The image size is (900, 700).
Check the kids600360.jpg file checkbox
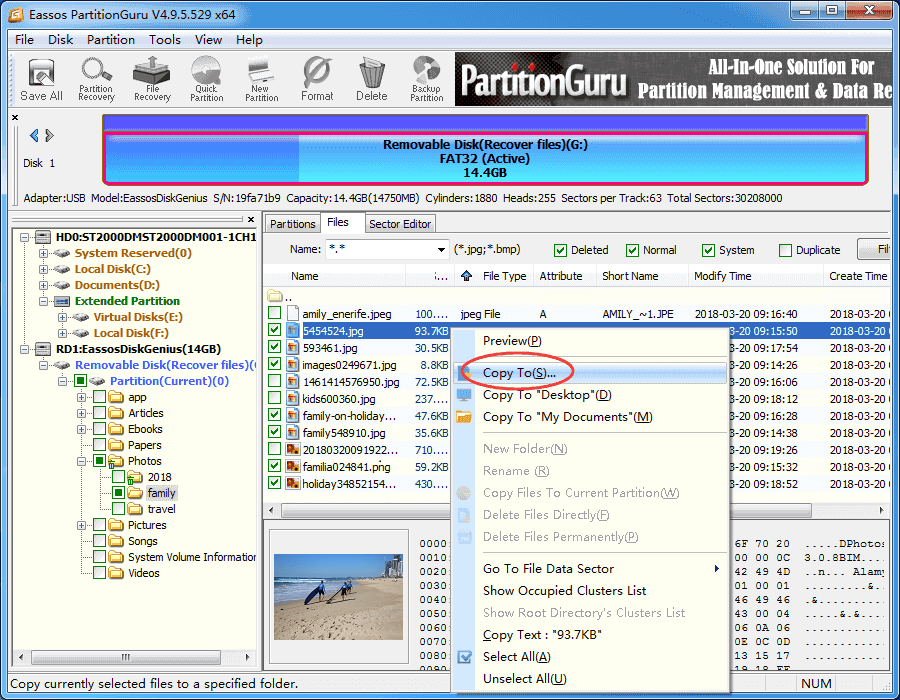click(274, 398)
